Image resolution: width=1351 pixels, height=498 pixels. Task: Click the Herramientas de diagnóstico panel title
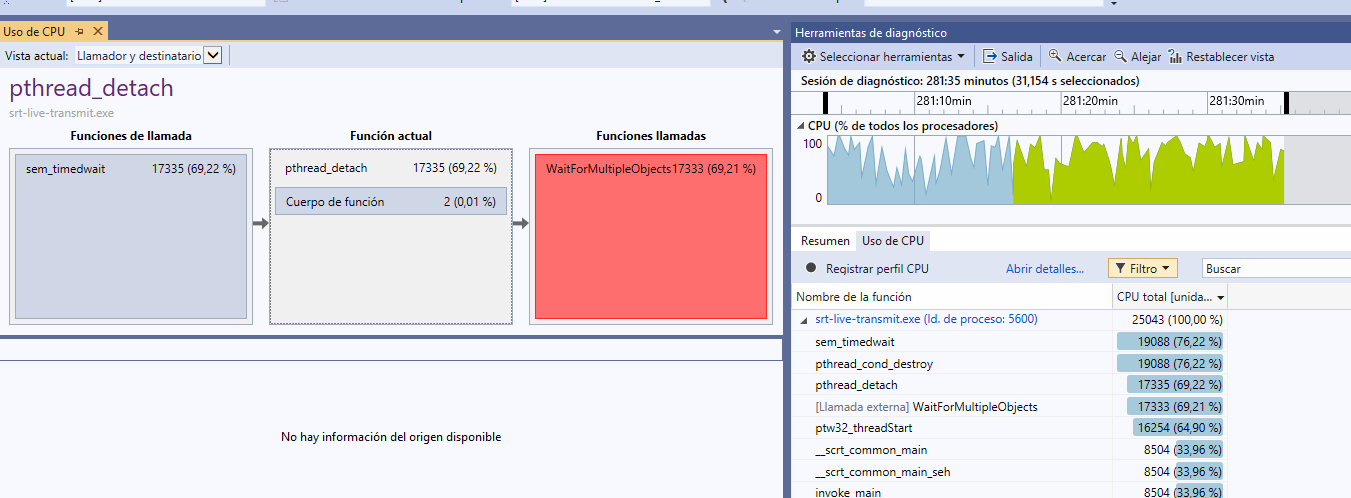pyautogui.click(x=870, y=33)
